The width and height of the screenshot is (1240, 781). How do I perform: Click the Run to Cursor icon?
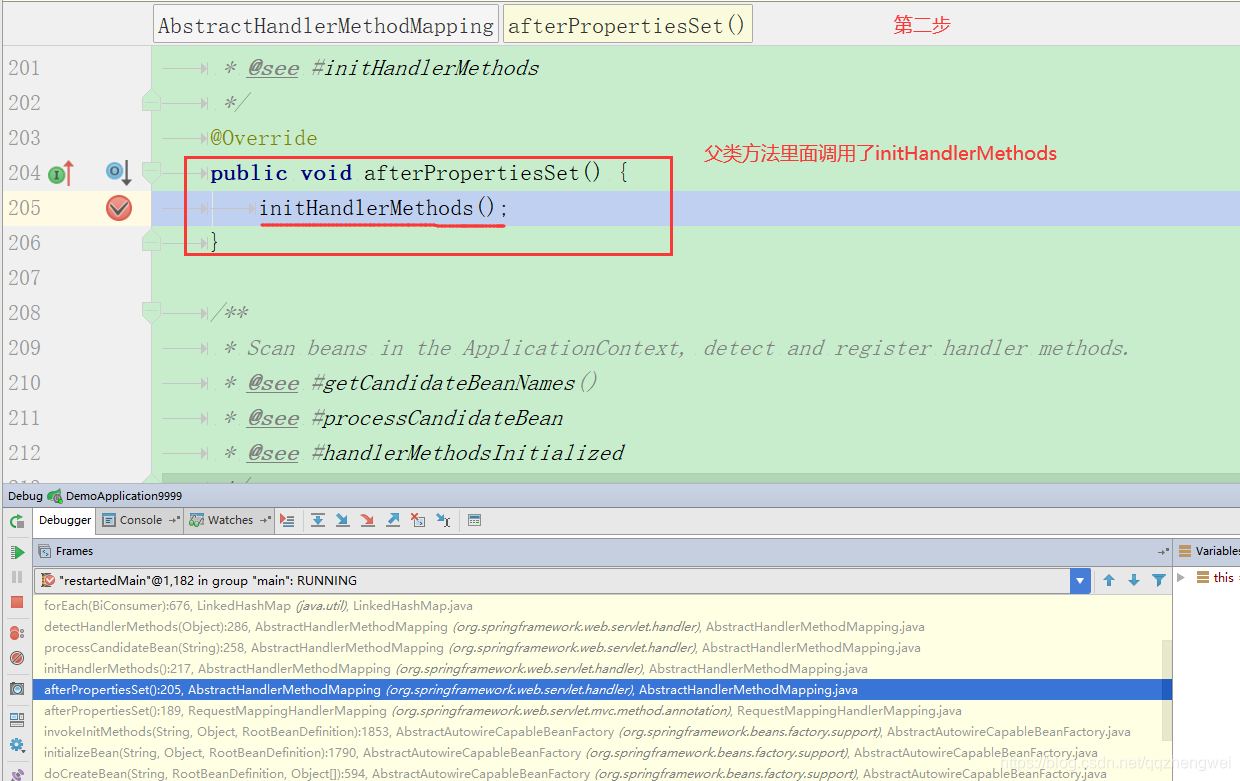[443, 520]
